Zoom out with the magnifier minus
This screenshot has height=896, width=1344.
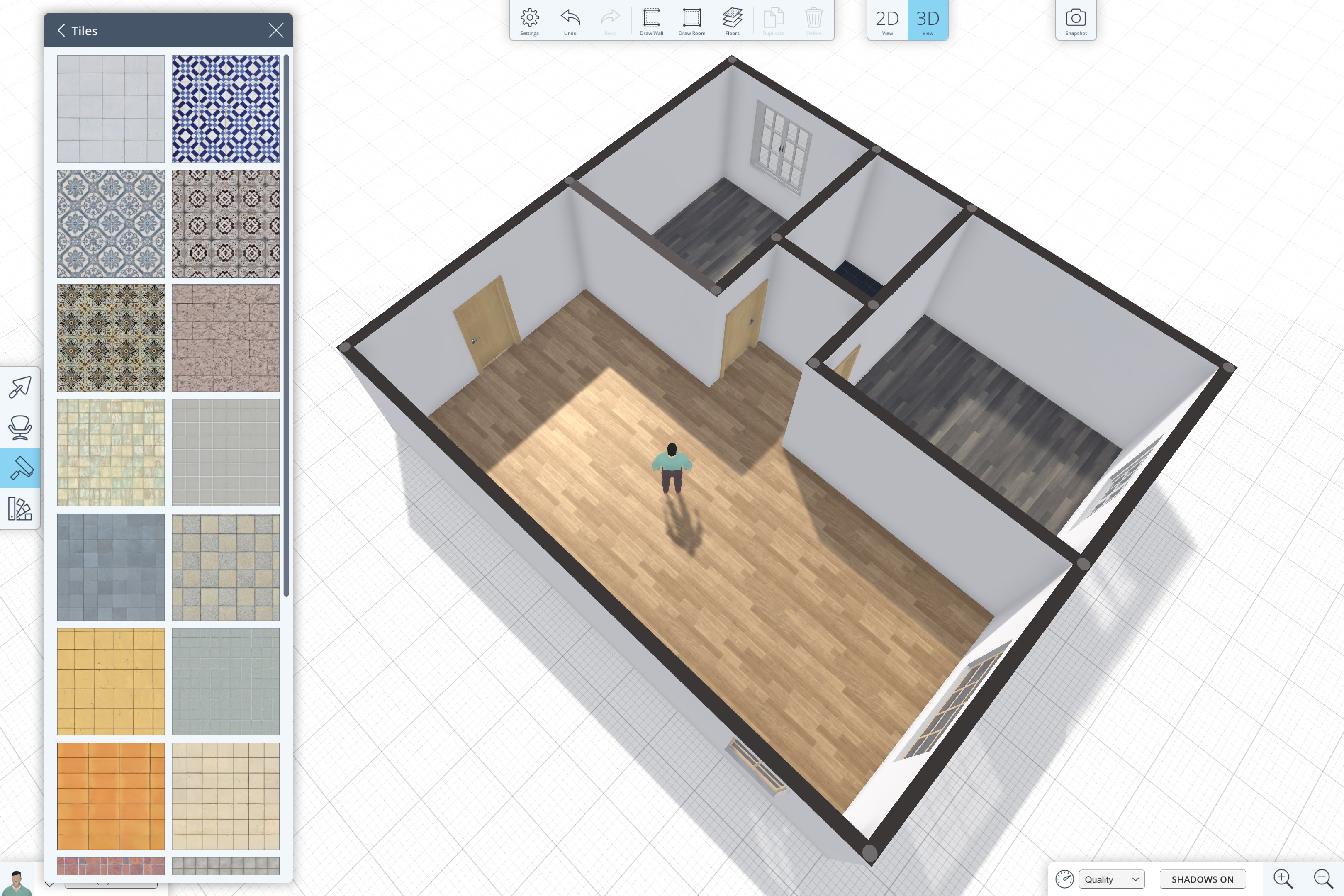point(1323,879)
